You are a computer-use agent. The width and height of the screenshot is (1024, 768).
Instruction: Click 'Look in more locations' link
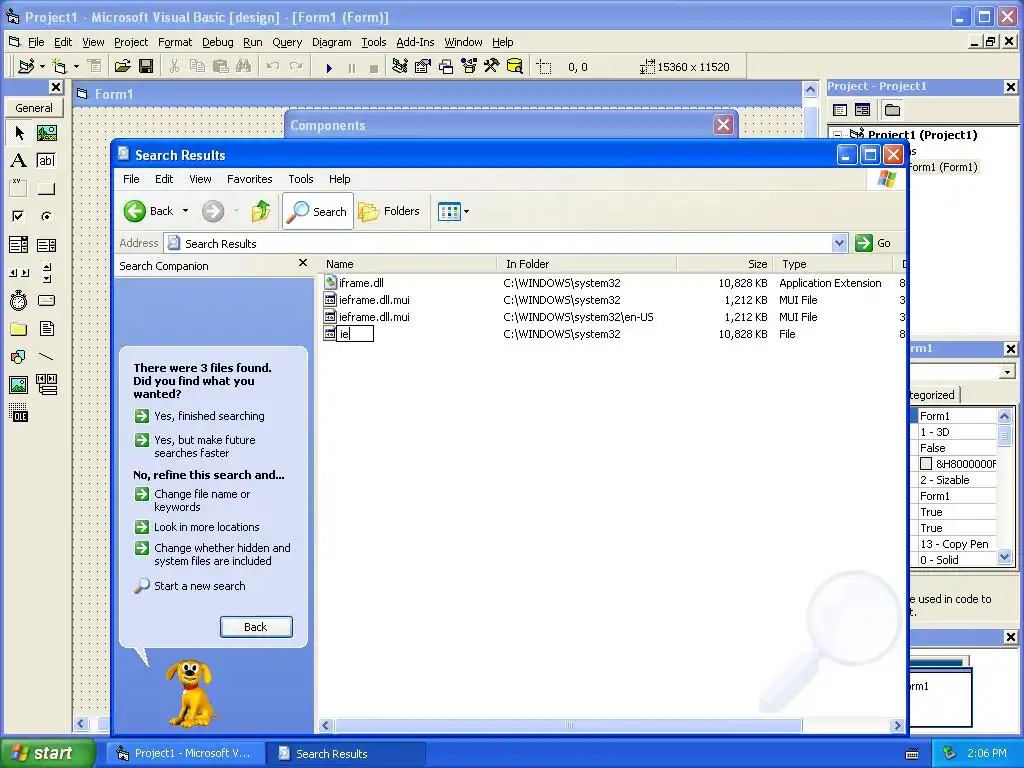(x=206, y=527)
